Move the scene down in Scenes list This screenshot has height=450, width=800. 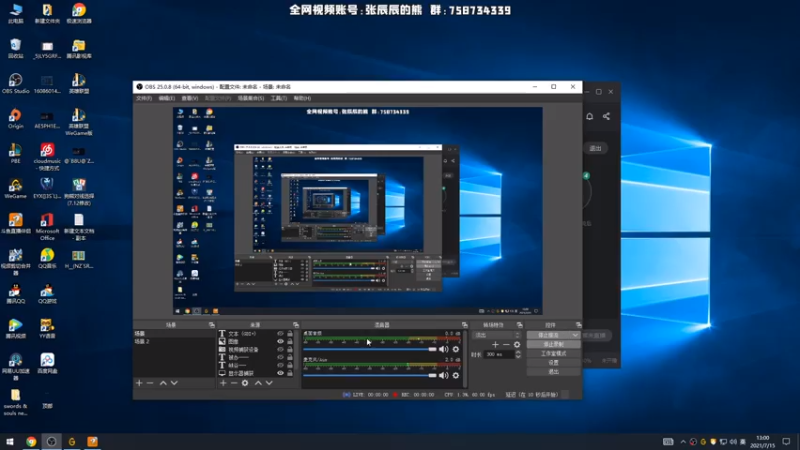[x=174, y=383]
